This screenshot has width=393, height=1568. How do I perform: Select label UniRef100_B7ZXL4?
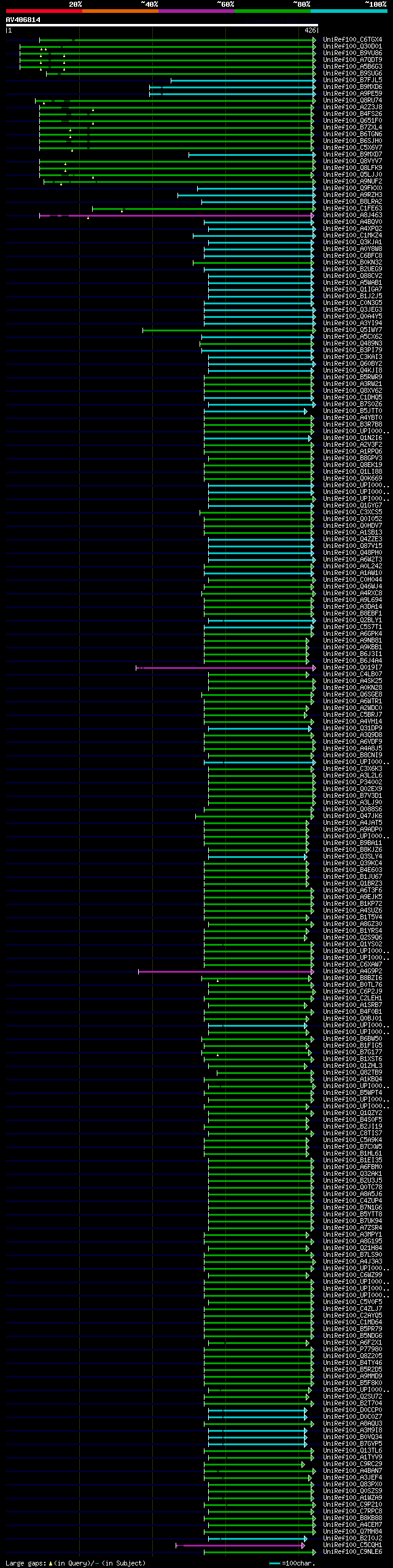click(x=352, y=128)
